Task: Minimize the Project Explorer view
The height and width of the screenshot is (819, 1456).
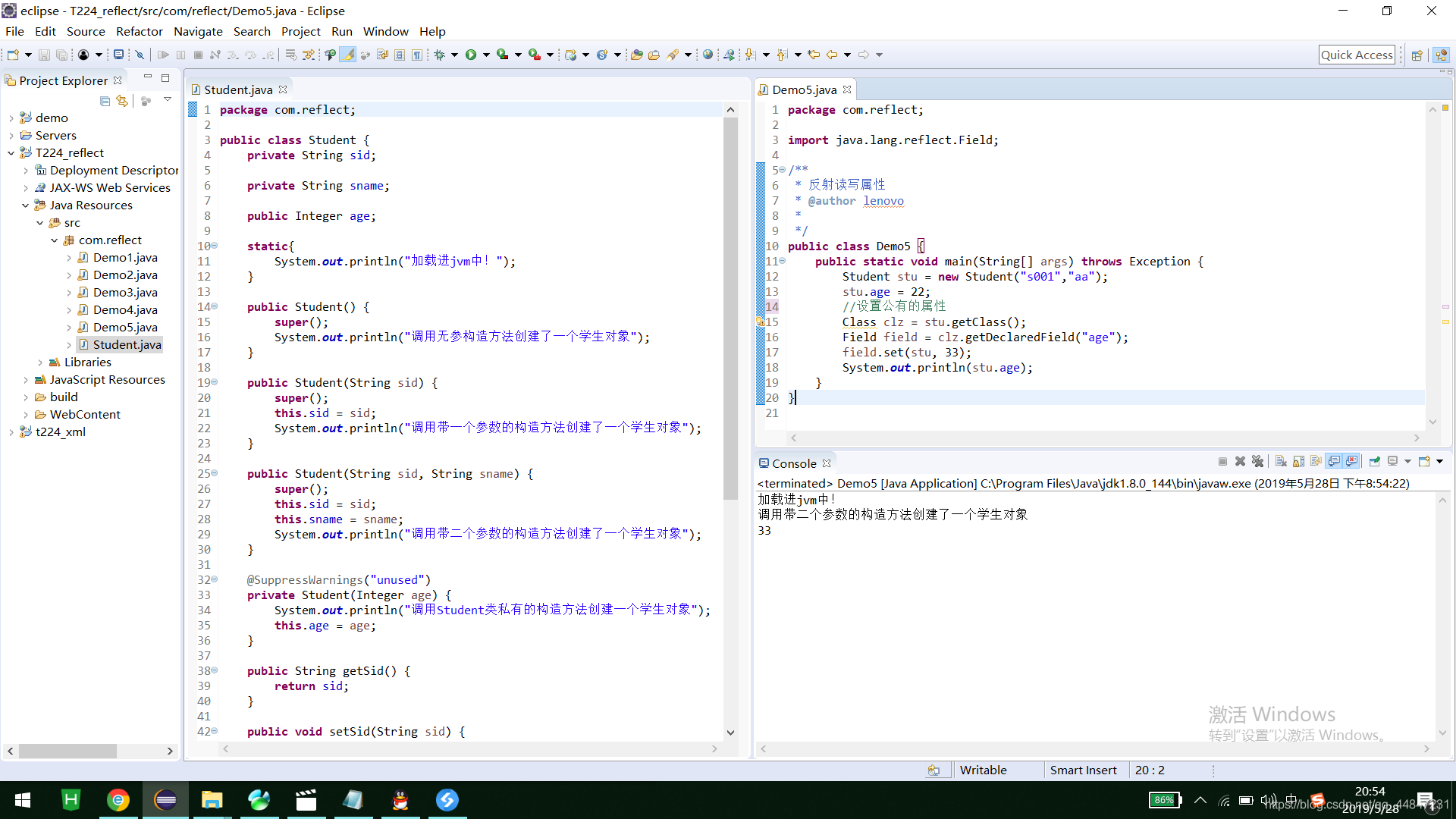Action: [x=148, y=78]
